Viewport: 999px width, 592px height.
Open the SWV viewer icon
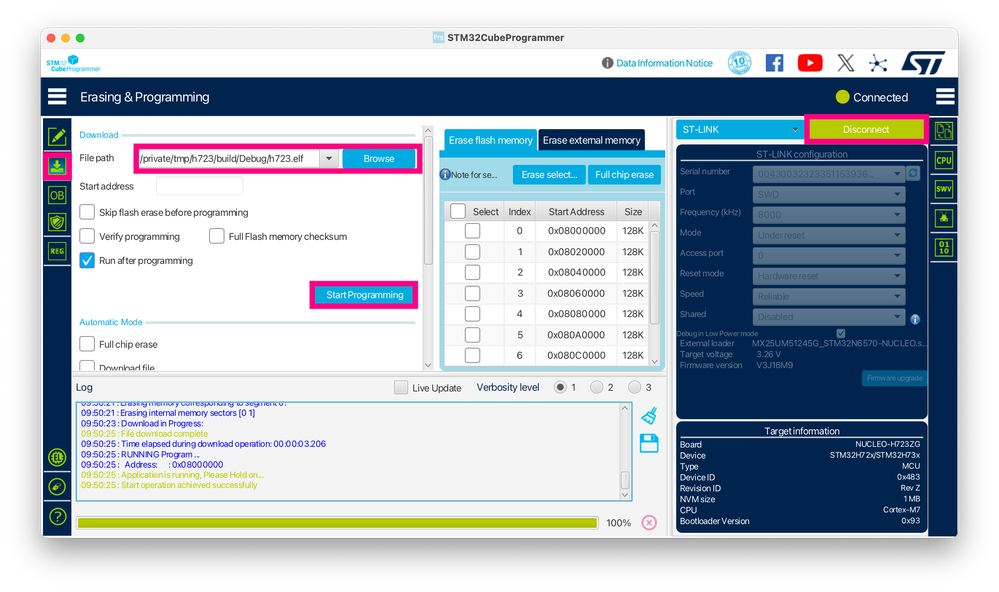coord(944,189)
